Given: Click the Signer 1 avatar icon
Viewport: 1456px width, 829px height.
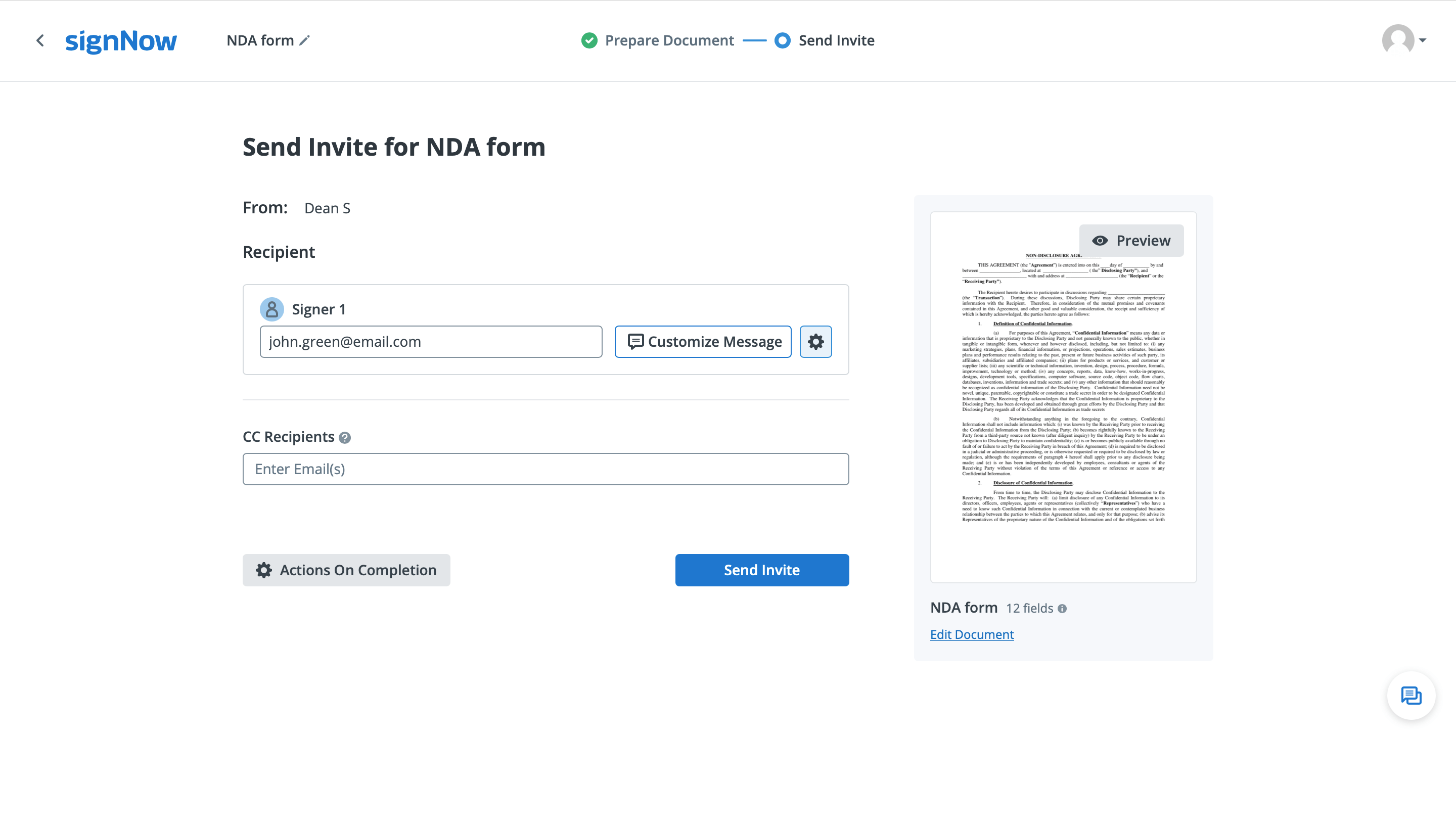Looking at the screenshot, I should point(271,309).
